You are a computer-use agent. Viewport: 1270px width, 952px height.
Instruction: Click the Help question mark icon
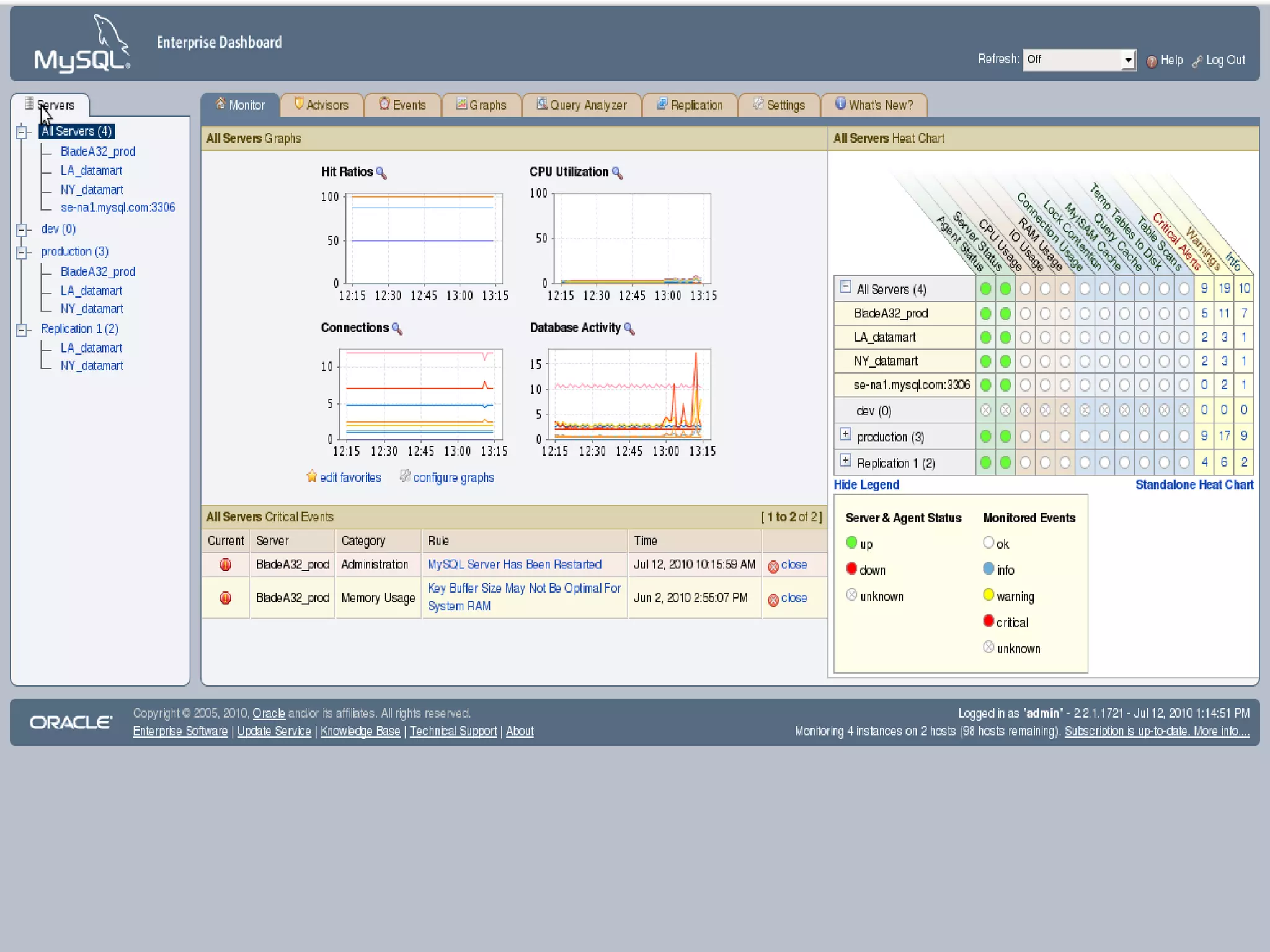[x=1152, y=61]
